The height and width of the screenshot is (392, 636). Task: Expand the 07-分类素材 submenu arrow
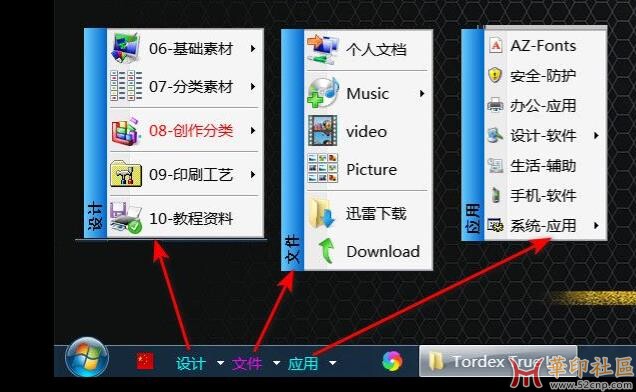click(x=253, y=86)
